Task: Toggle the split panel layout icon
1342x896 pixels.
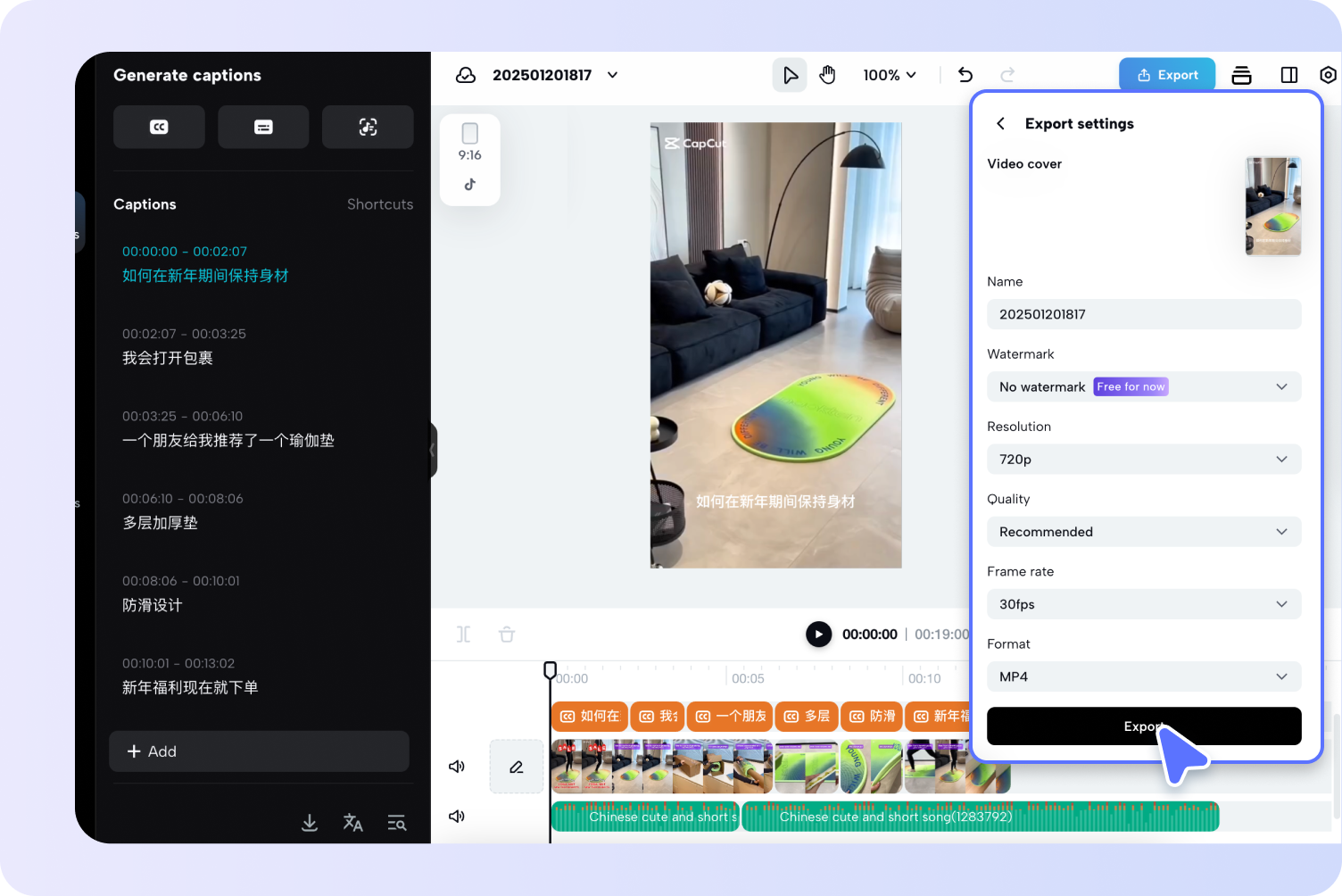Action: pos(1289,75)
